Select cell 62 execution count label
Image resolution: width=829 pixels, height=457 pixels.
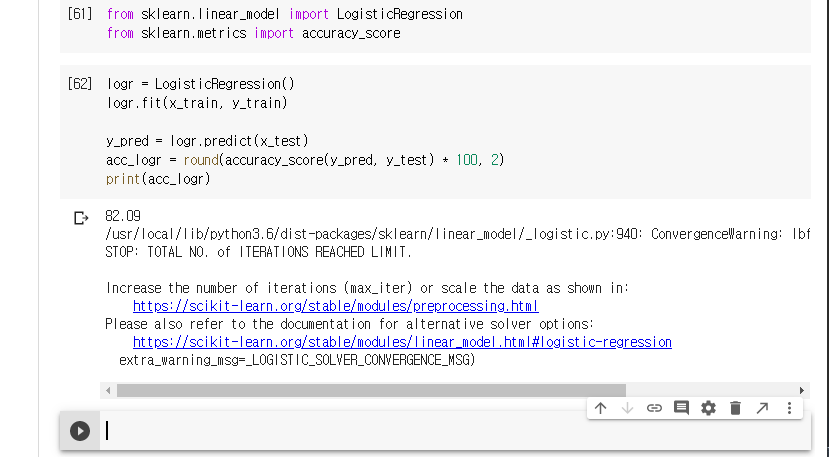pyautogui.click(x=80, y=84)
